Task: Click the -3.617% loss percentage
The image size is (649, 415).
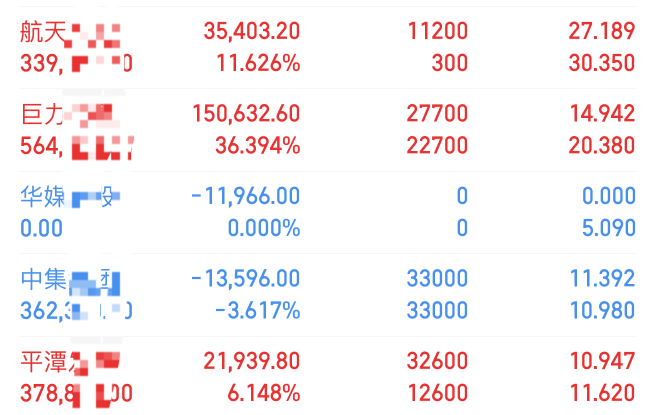Action: point(260,310)
